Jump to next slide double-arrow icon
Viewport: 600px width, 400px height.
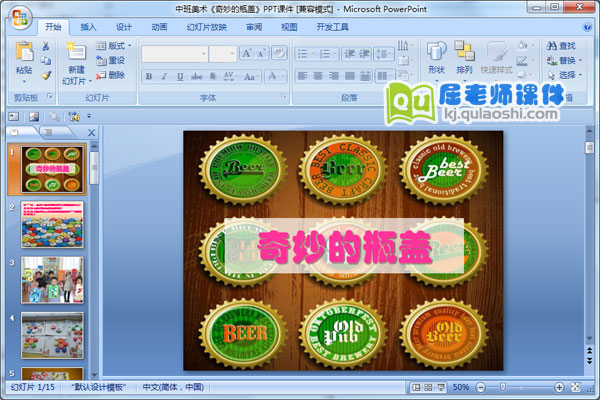coord(590,361)
